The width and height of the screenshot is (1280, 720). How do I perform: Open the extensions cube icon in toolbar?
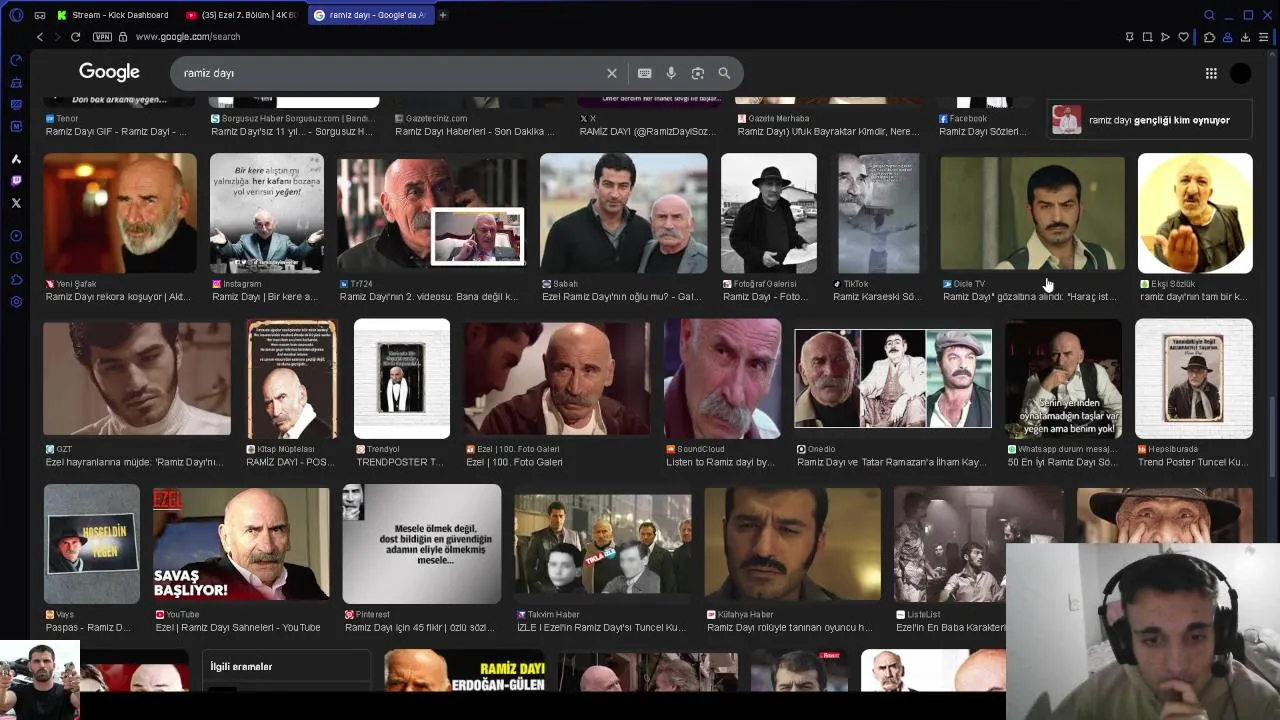[1209, 37]
